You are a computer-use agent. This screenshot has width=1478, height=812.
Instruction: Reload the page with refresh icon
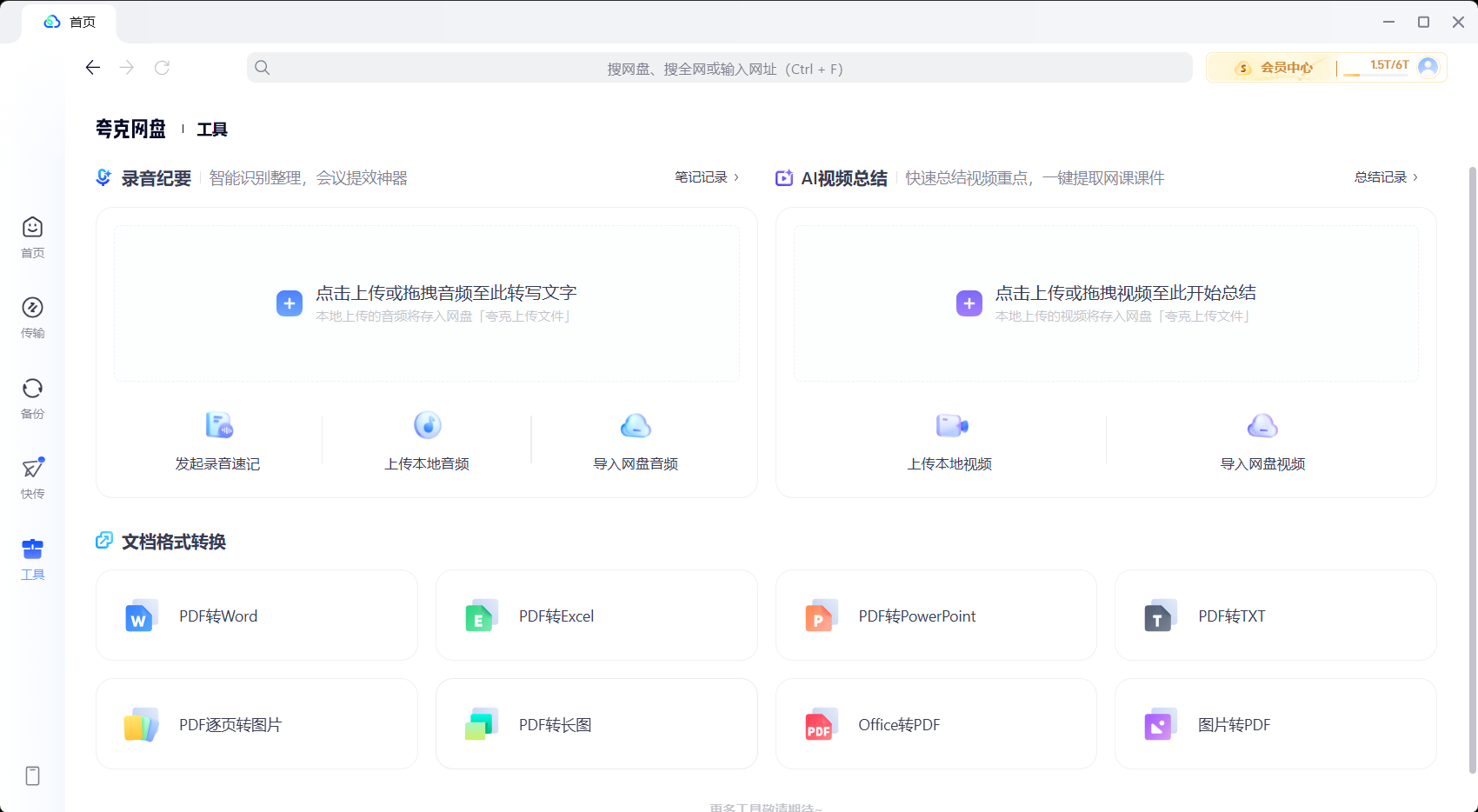162,68
